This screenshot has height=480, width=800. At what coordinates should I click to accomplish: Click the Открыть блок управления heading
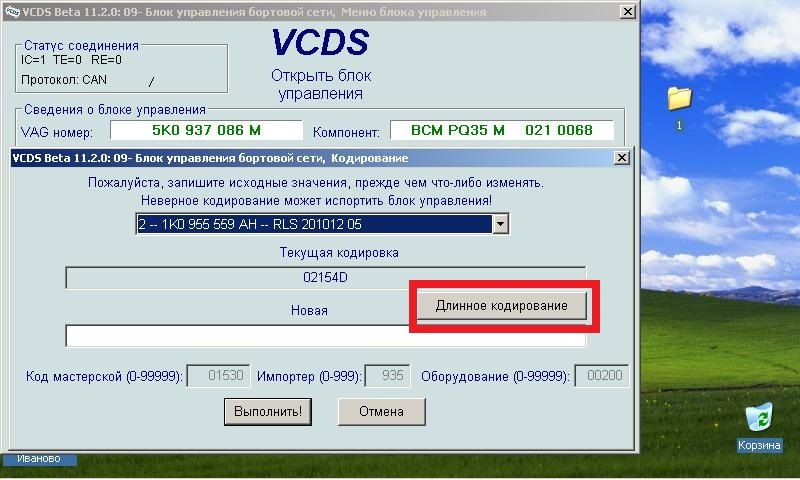(321, 84)
